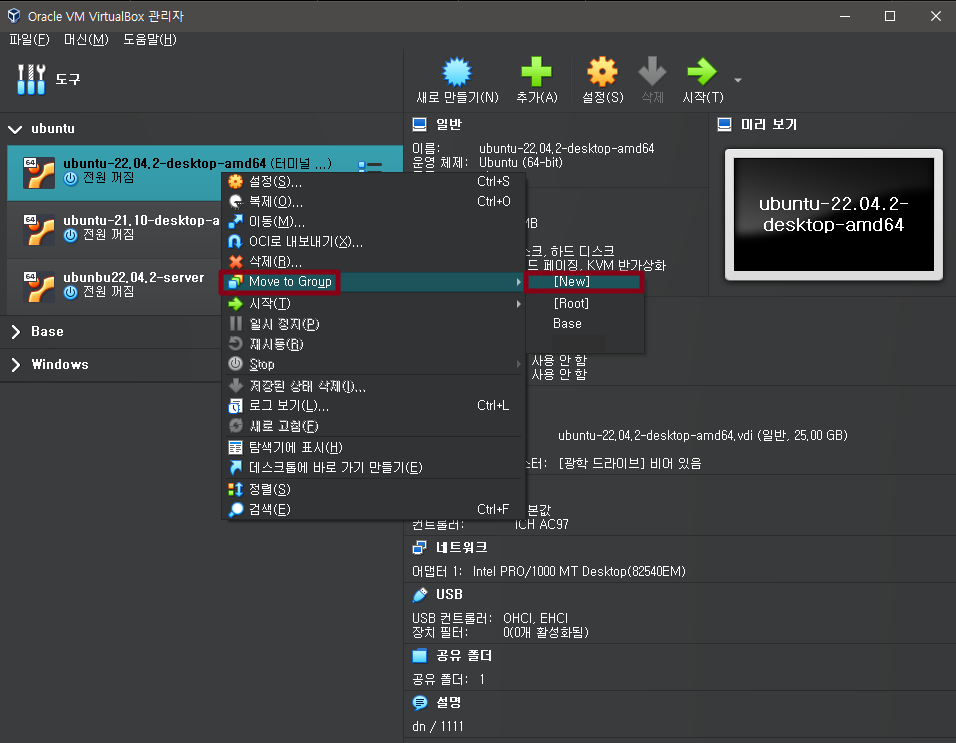
Task: Click Intel PRO/1000 MT Desktop adapter text
Action: tap(579, 572)
